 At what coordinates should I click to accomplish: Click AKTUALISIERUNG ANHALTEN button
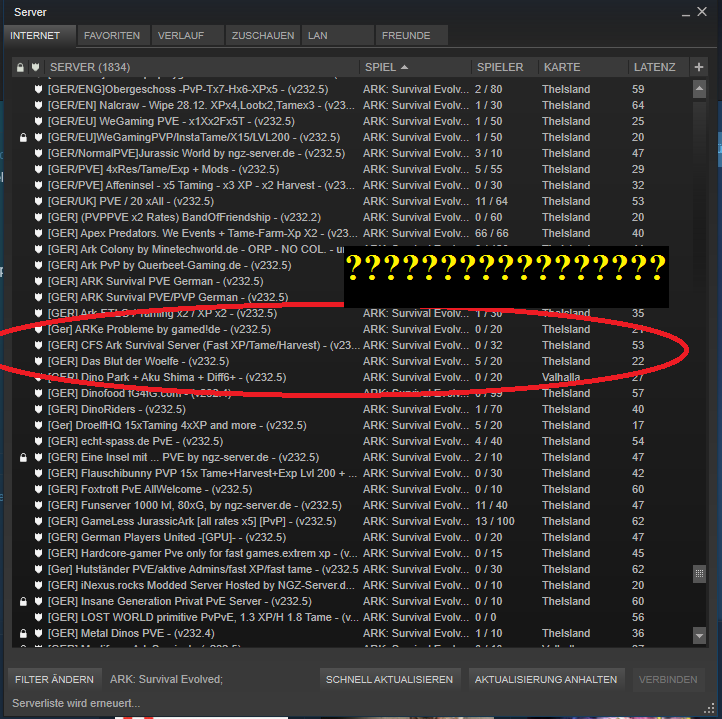click(x=546, y=679)
